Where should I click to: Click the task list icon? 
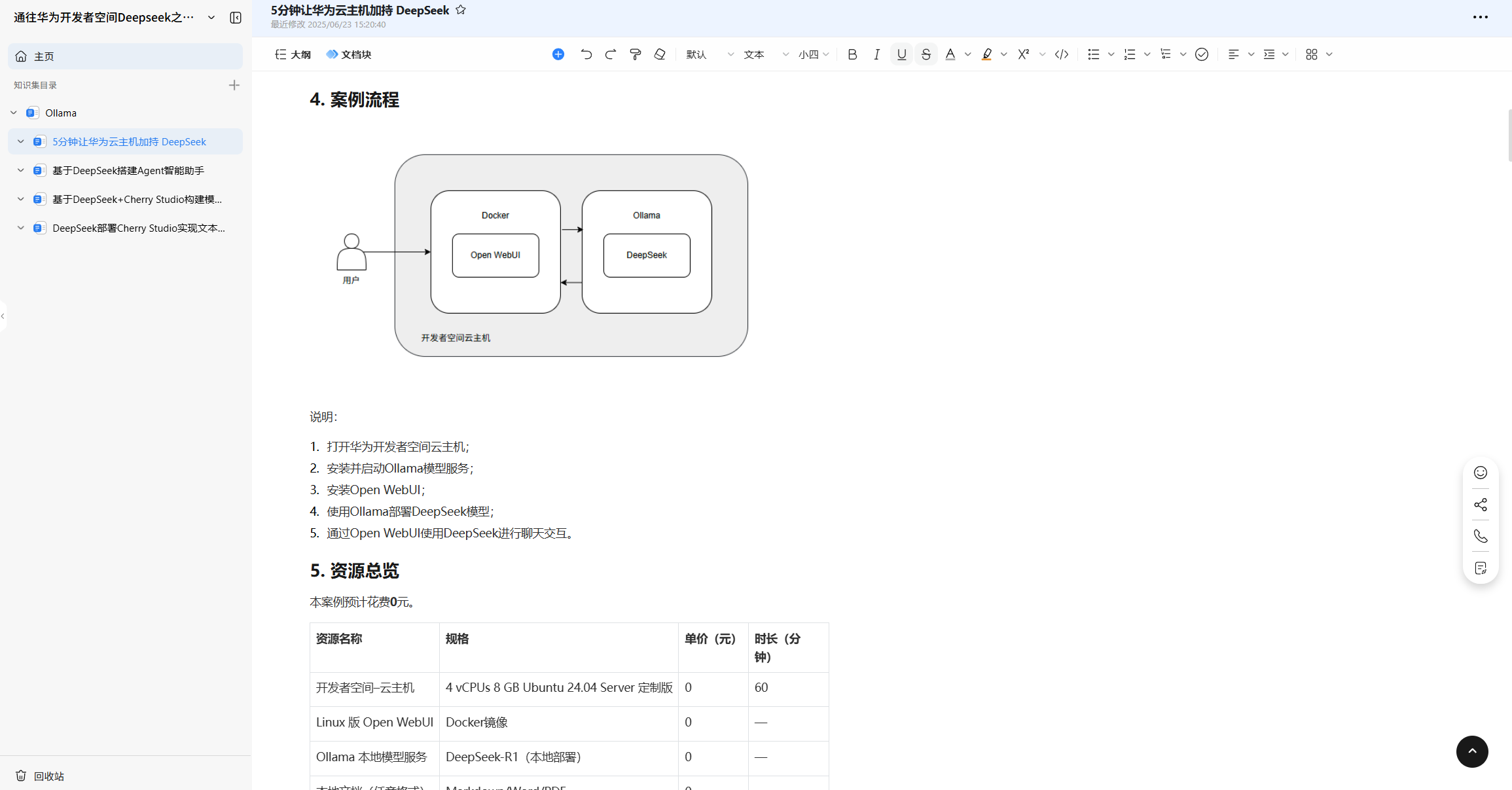tap(1165, 54)
